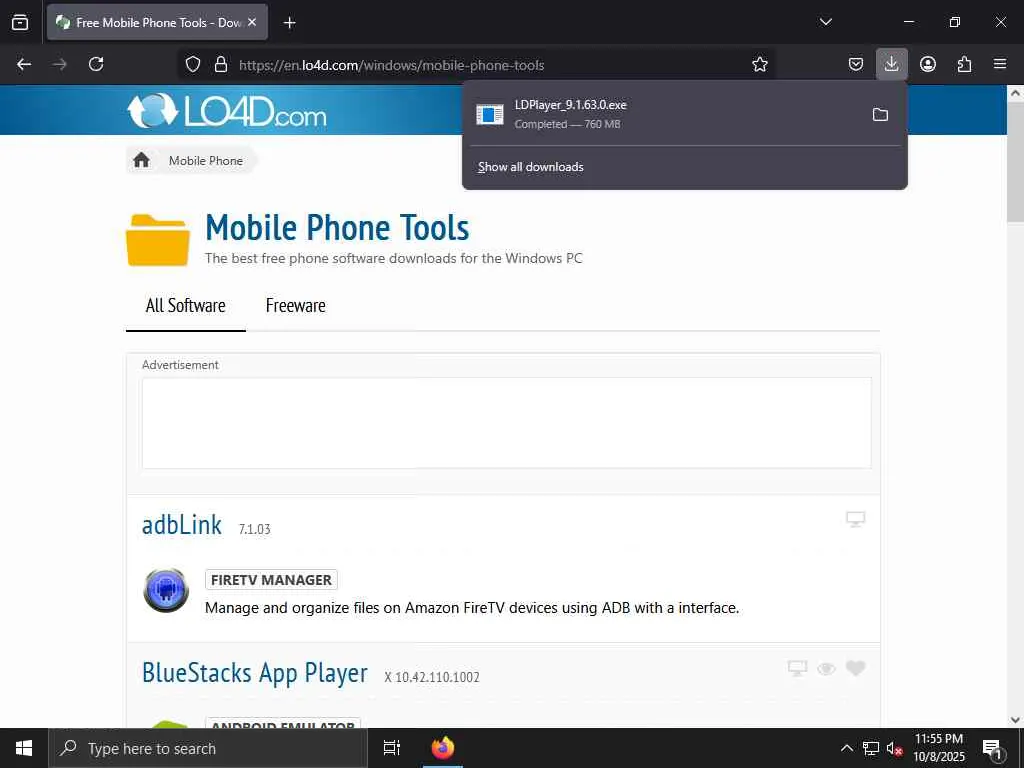The image size is (1024, 768).
Task: Click the heart icon on BlueStacks row
Action: [x=856, y=668]
